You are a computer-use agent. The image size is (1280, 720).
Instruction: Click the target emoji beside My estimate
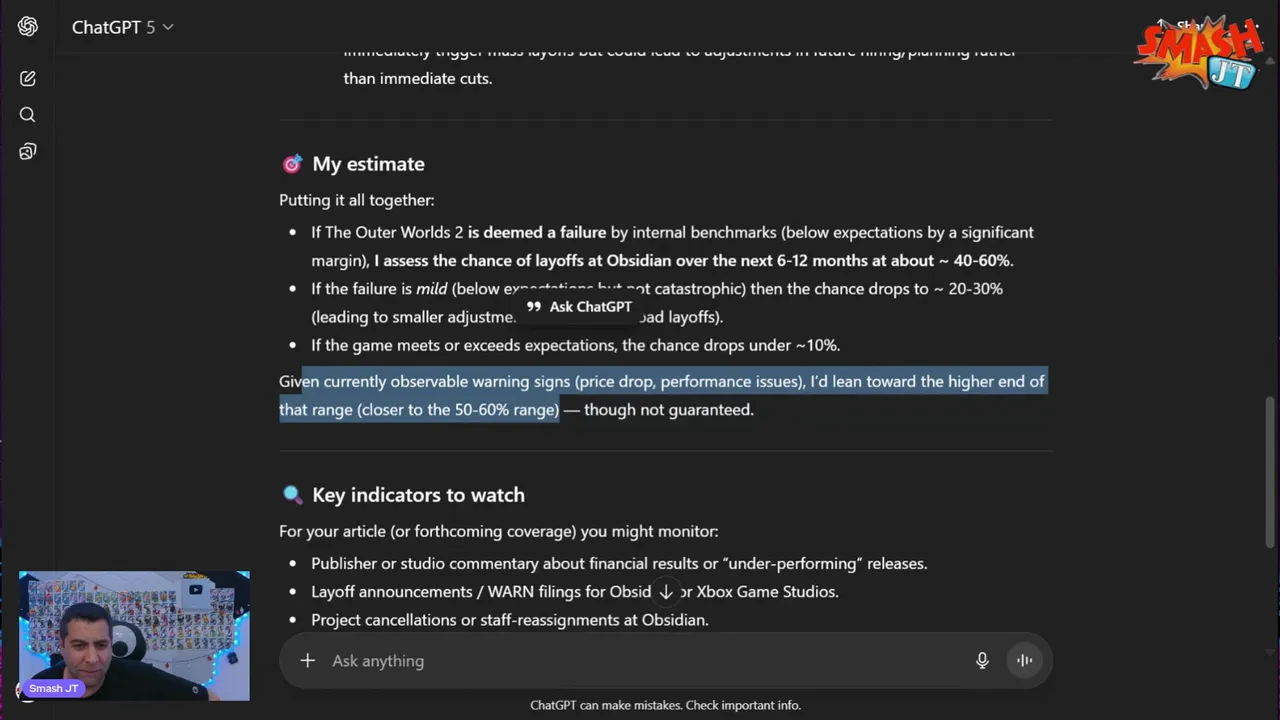point(292,164)
